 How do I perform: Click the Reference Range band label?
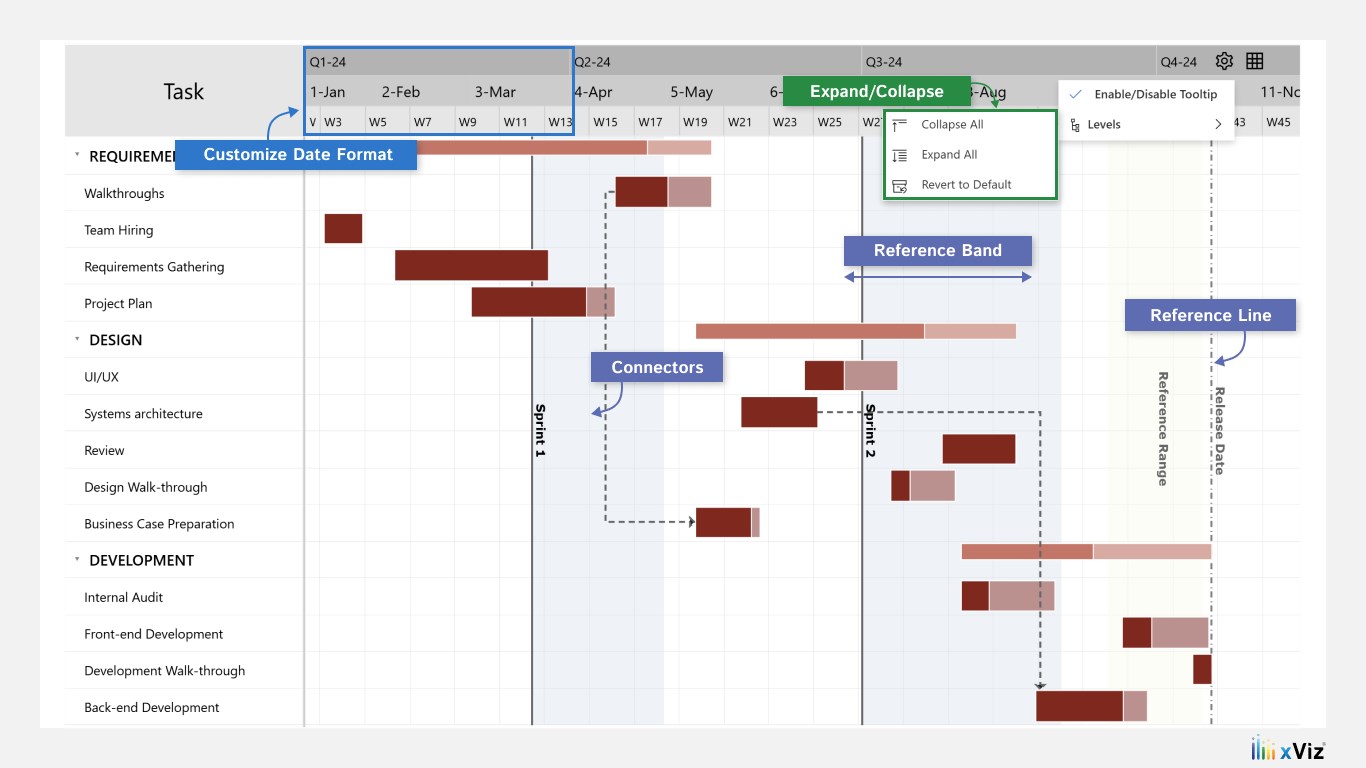coord(1162,429)
